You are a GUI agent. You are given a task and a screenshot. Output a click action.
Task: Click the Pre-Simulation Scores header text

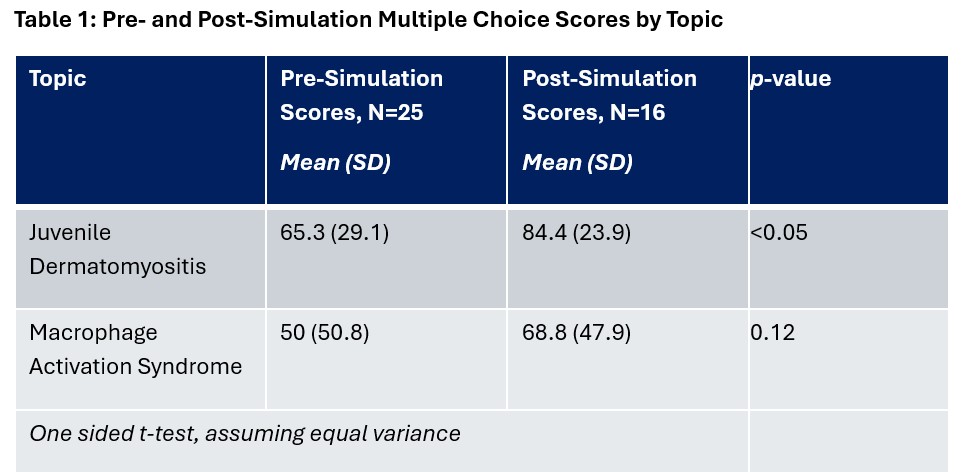(361, 79)
